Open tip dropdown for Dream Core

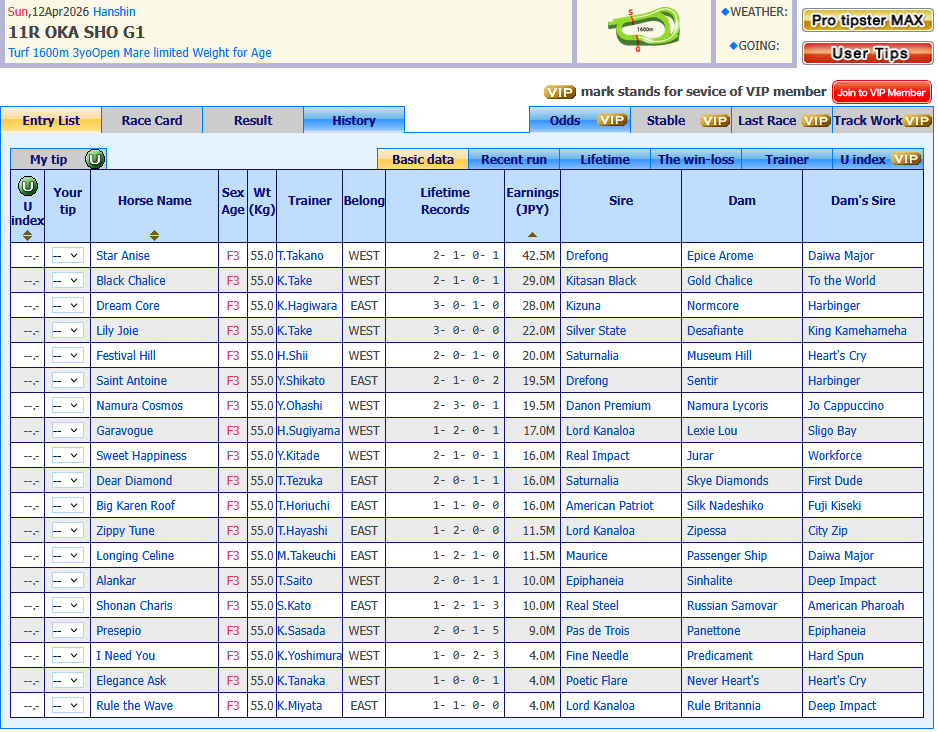[x=66, y=306]
